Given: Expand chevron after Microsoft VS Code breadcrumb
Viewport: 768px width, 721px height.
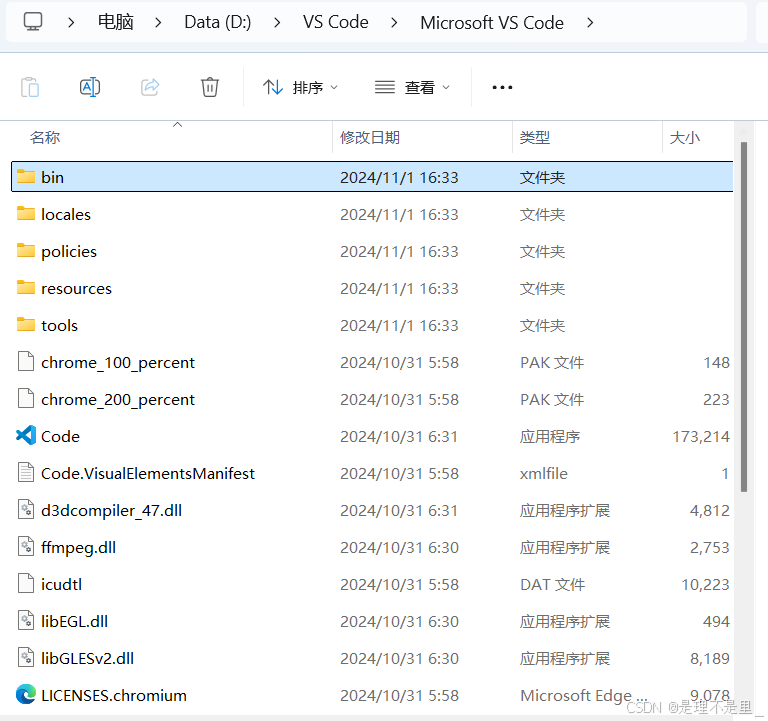Looking at the screenshot, I should pyautogui.click(x=590, y=23).
